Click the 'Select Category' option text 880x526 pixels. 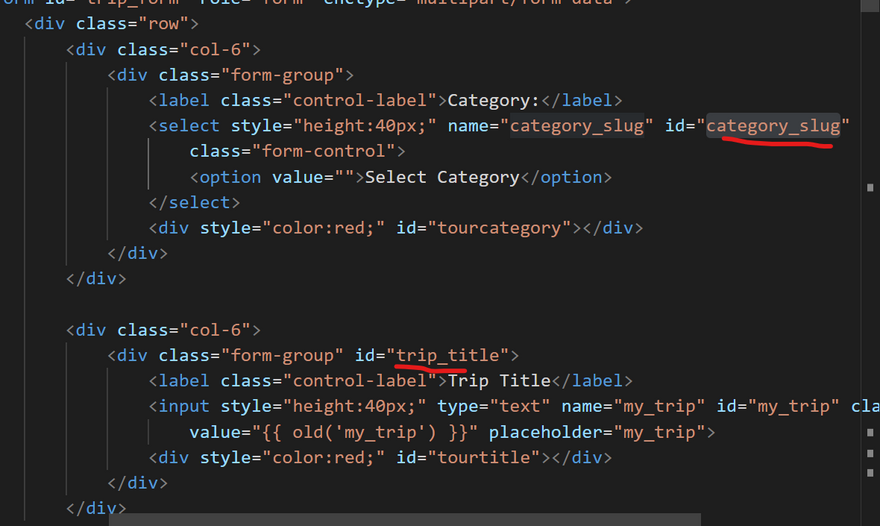[x=441, y=177]
